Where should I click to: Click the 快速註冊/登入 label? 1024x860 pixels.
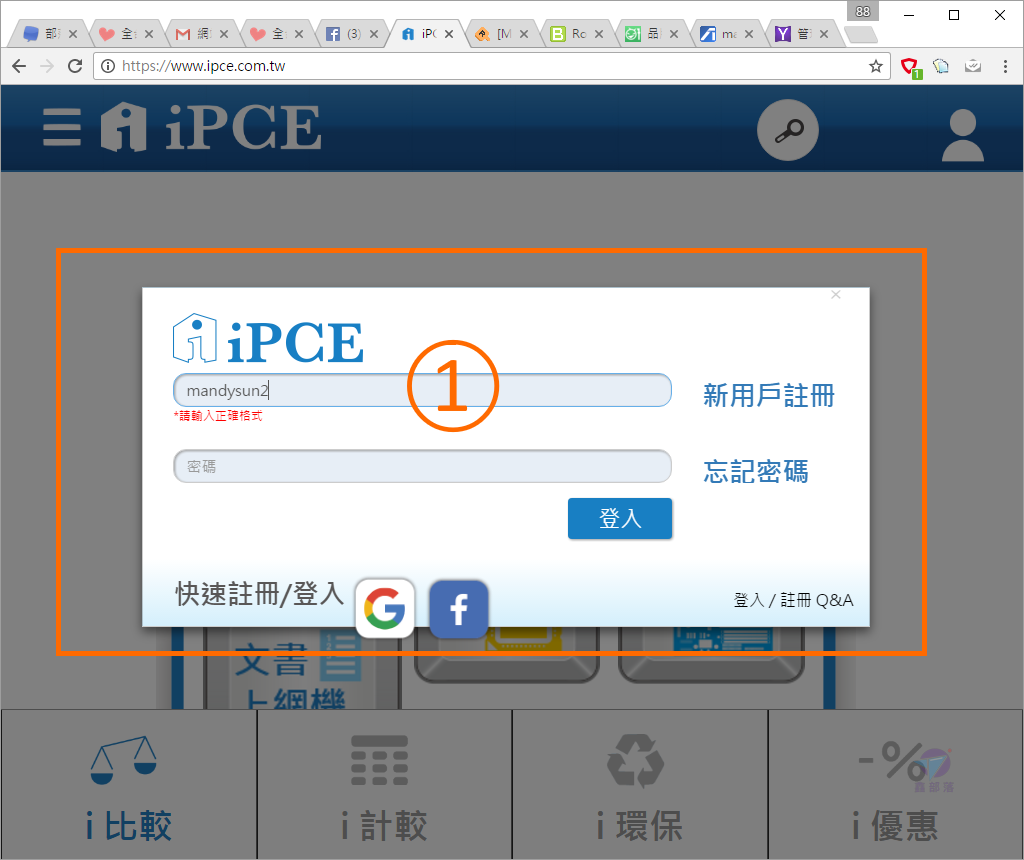[x=259, y=594]
